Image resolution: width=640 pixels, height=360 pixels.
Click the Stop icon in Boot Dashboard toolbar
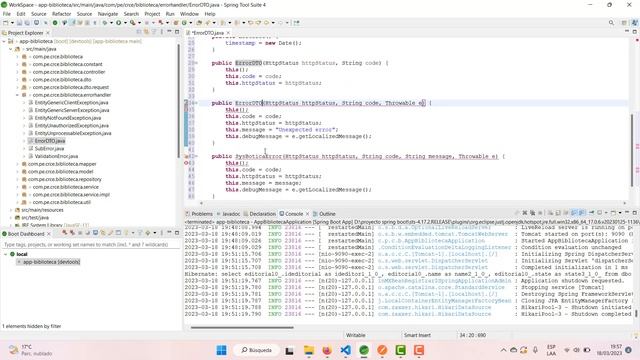[x=80, y=233]
